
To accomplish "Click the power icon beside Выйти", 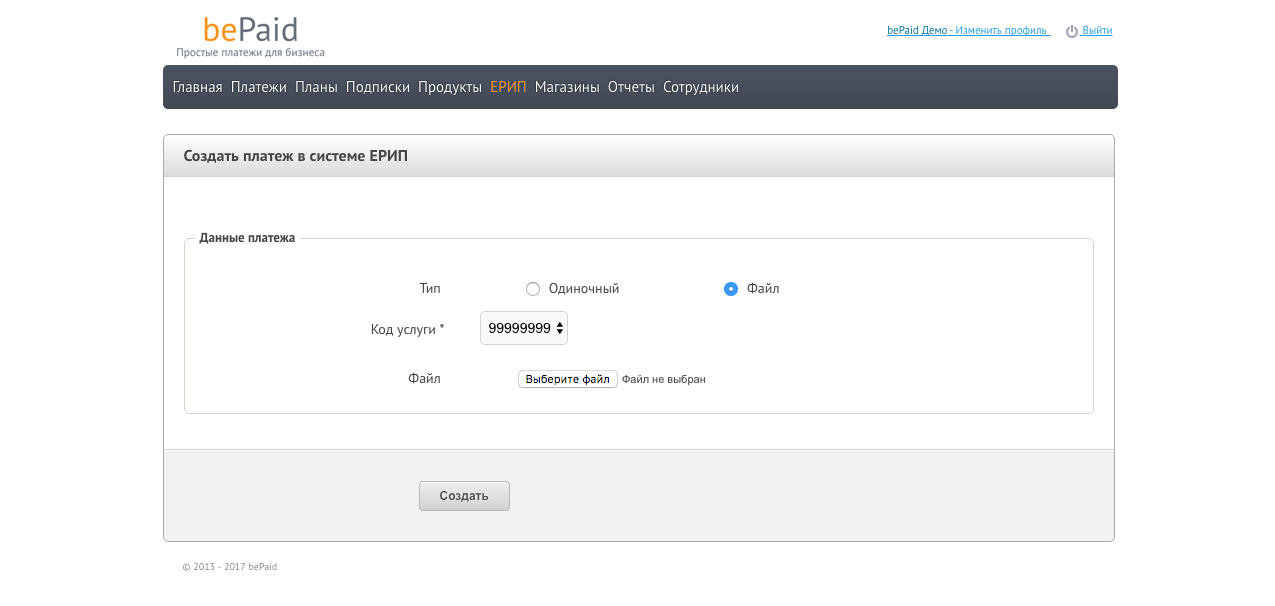I will pos(1071,31).
